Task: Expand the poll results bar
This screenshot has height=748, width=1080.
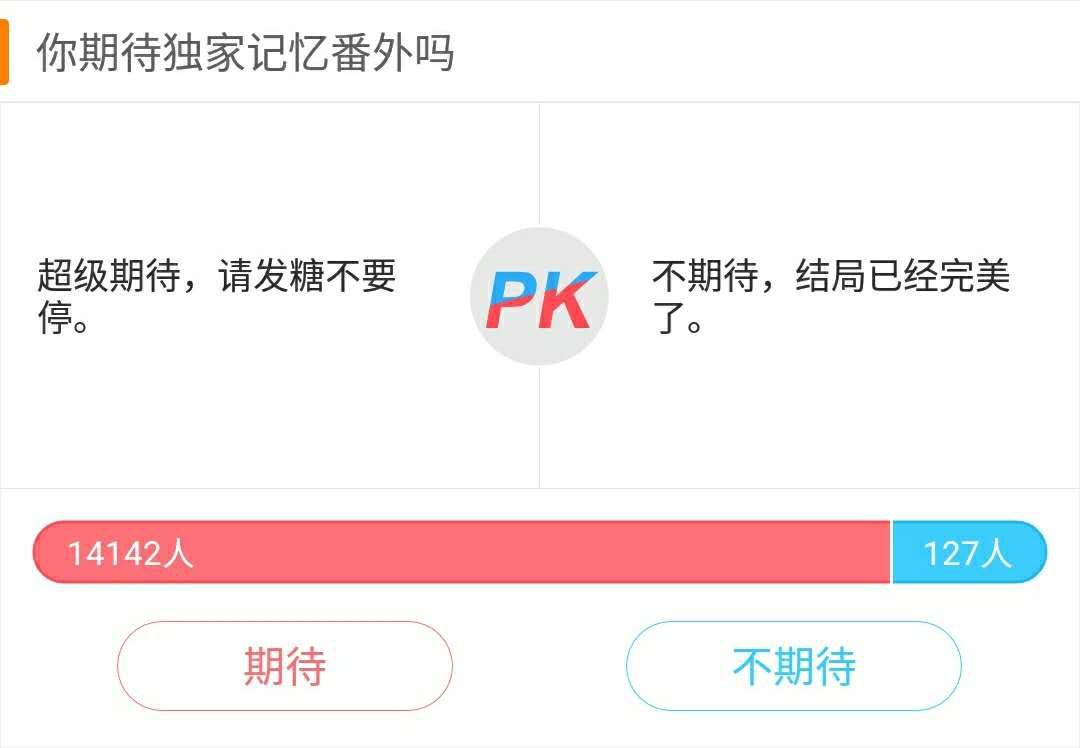Action: (x=540, y=551)
